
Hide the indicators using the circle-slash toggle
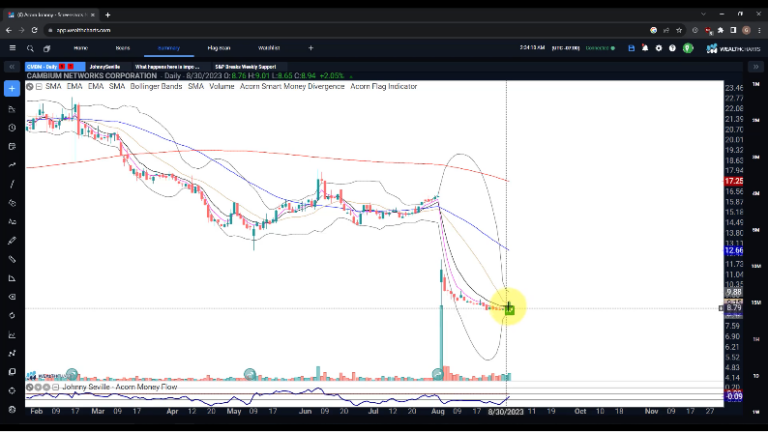click(x=30, y=87)
